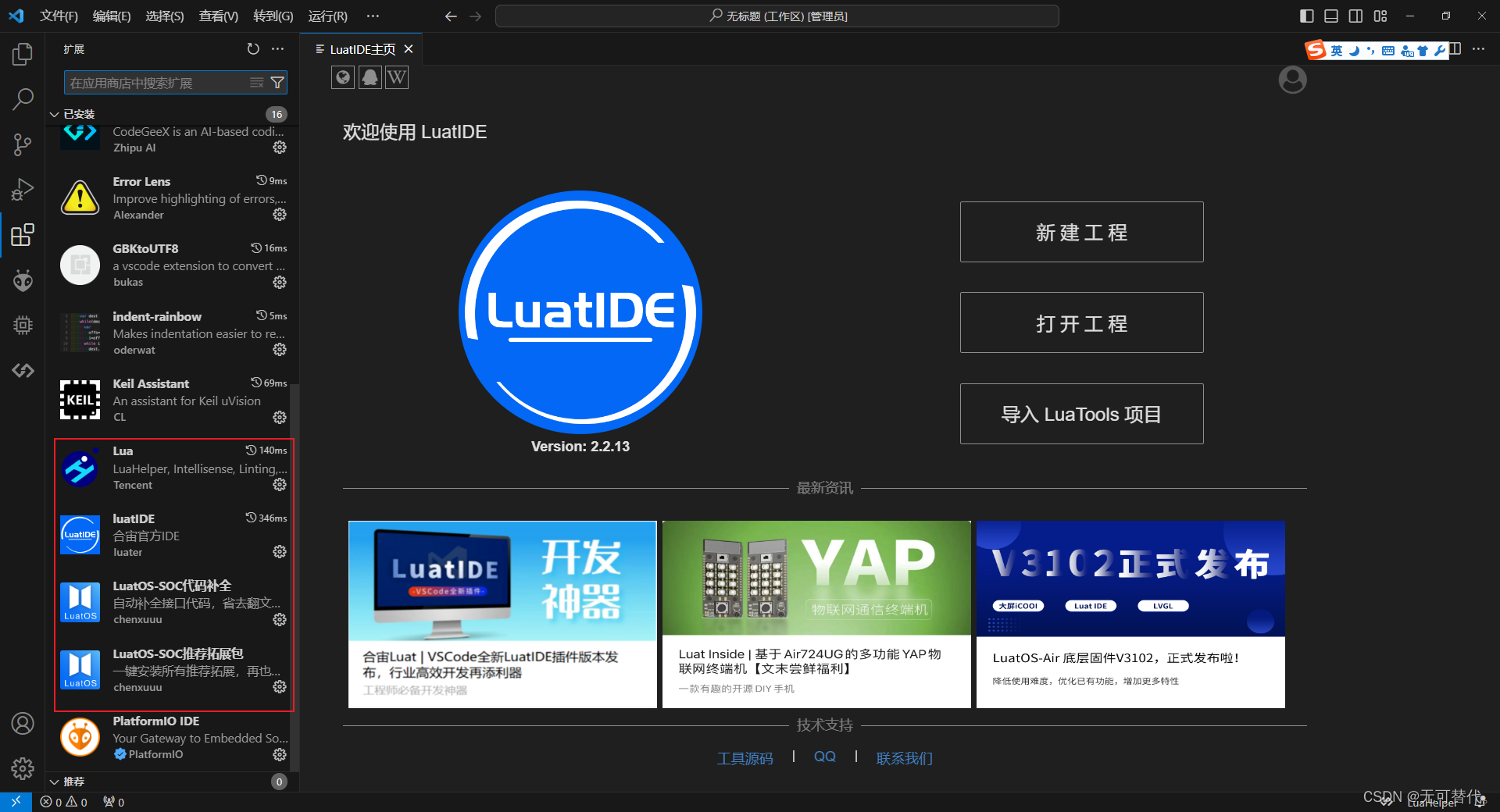Open the LuatIDE official website globe icon

(342, 77)
